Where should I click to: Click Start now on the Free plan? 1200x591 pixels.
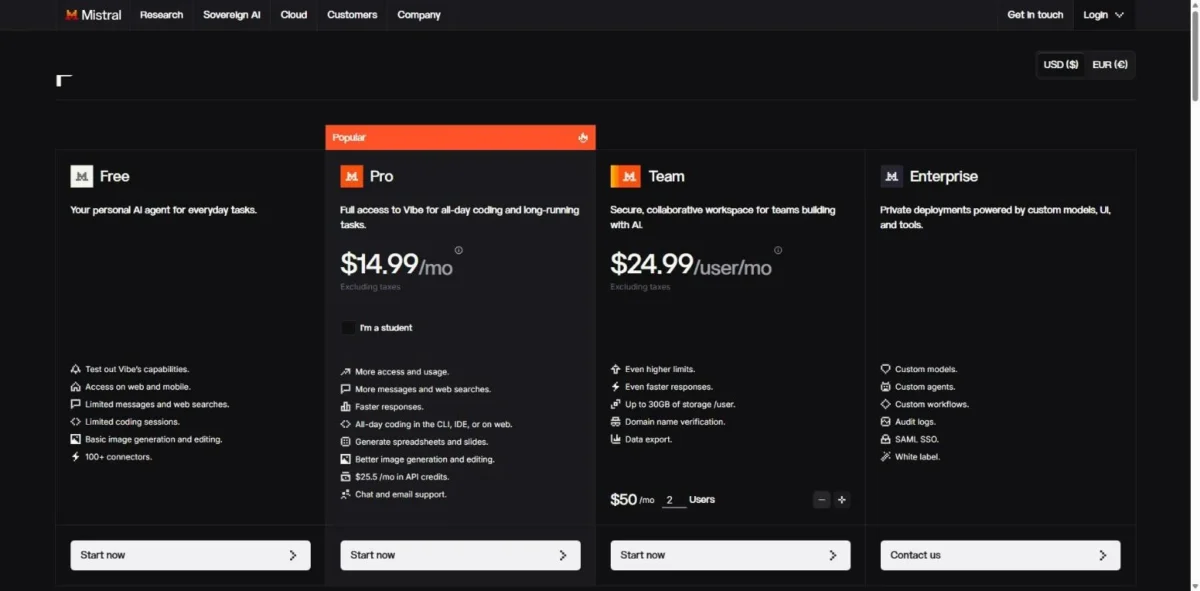(x=190, y=555)
